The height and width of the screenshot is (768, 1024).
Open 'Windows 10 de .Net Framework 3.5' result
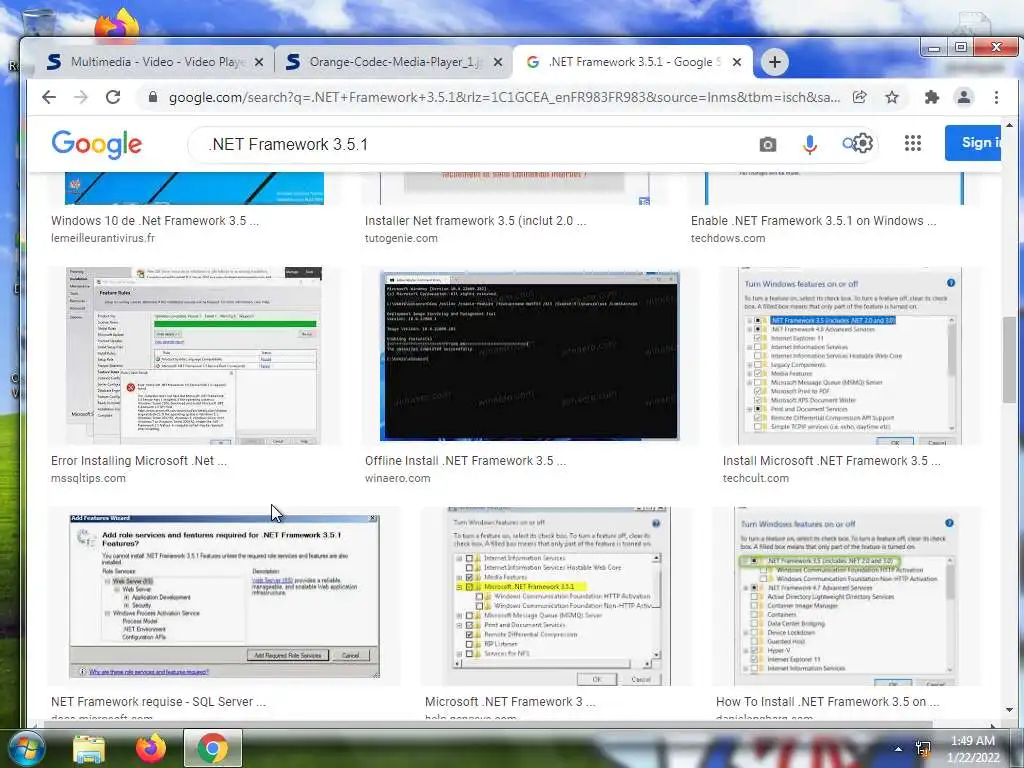(155, 221)
